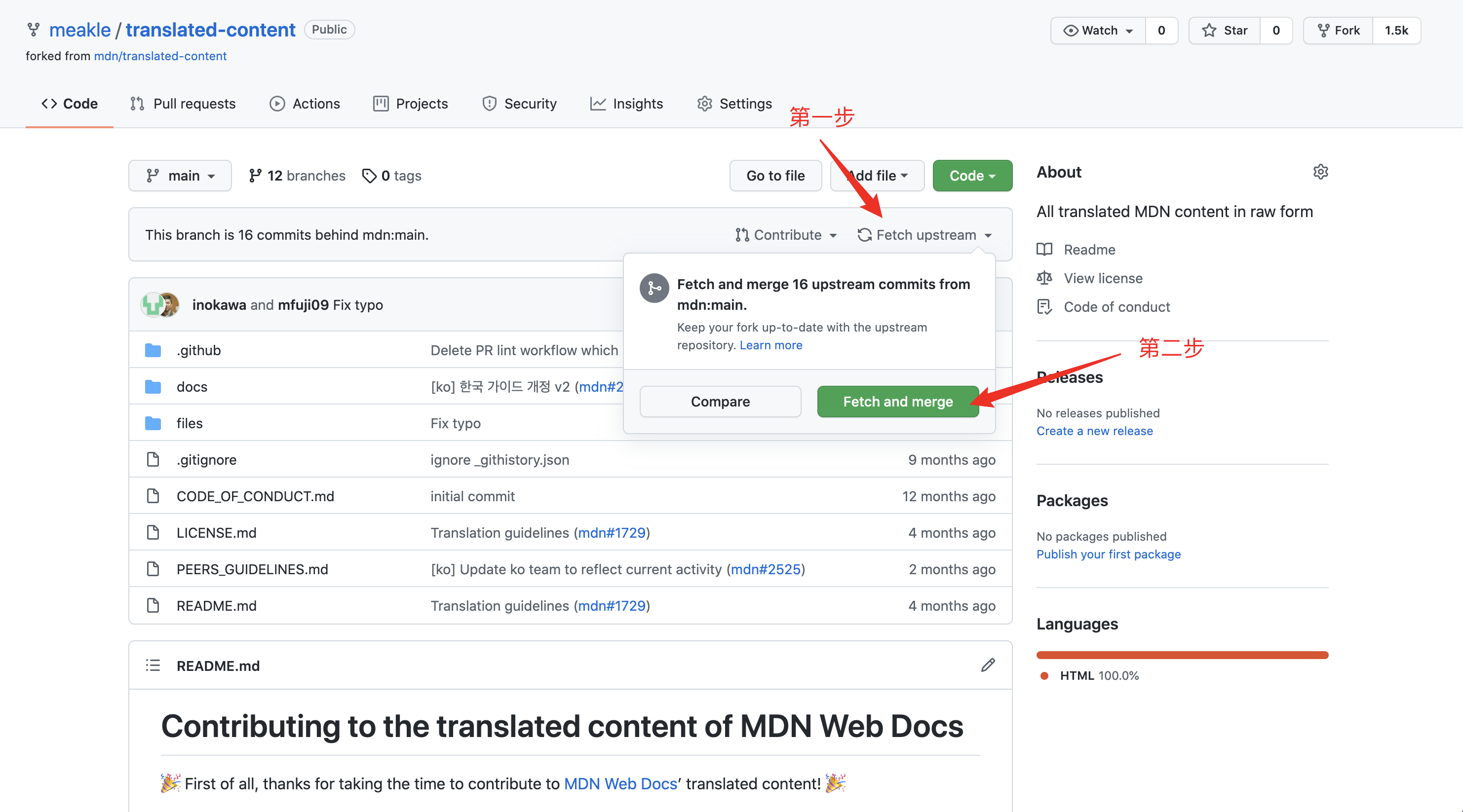The width and height of the screenshot is (1463, 812).
Task: Toggle Watch on this repository
Action: click(x=1098, y=31)
